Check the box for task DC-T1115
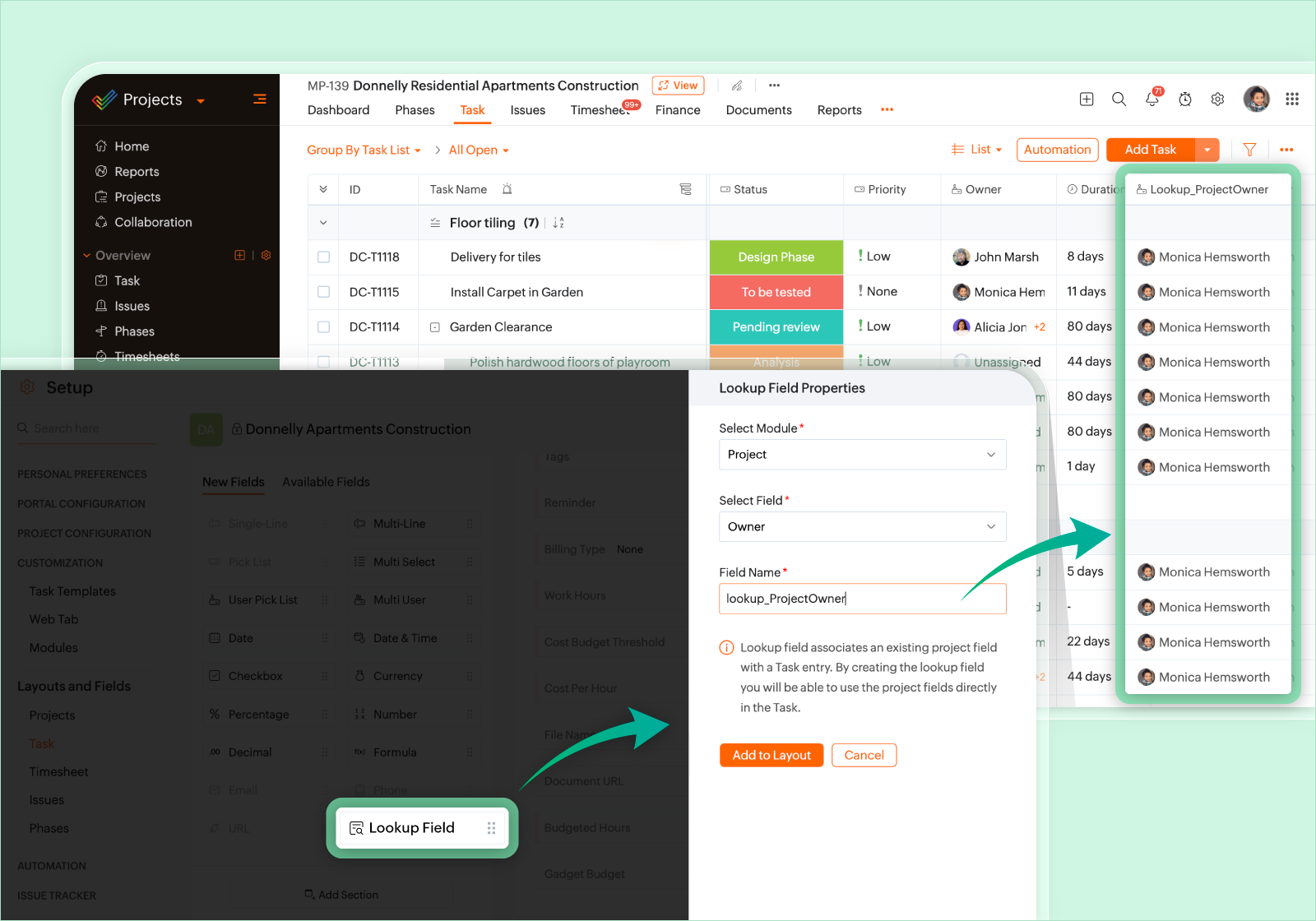This screenshot has height=921, width=1316. pos(324,292)
